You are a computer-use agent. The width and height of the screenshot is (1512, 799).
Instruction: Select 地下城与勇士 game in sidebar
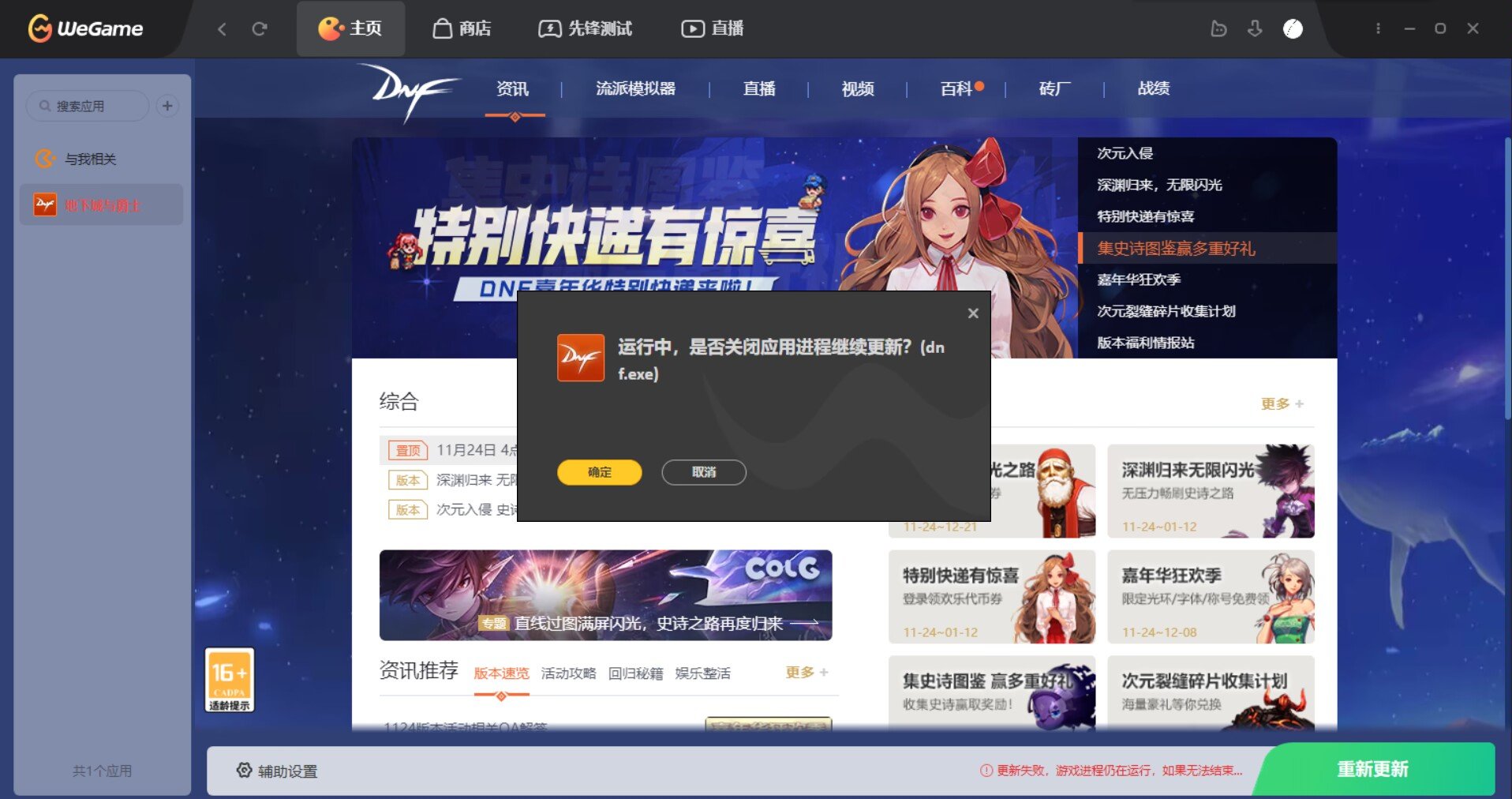click(101, 205)
